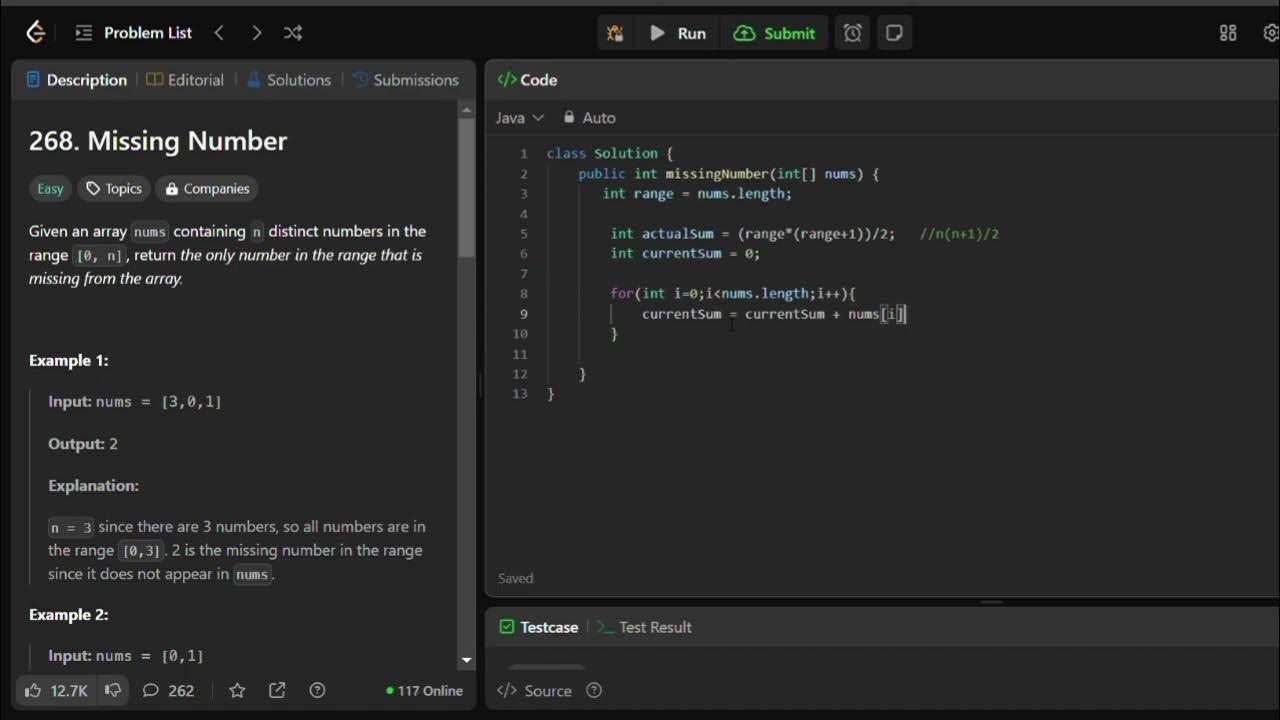Open the Java language dropdown
The height and width of the screenshot is (720, 1280).
pos(520,118)
